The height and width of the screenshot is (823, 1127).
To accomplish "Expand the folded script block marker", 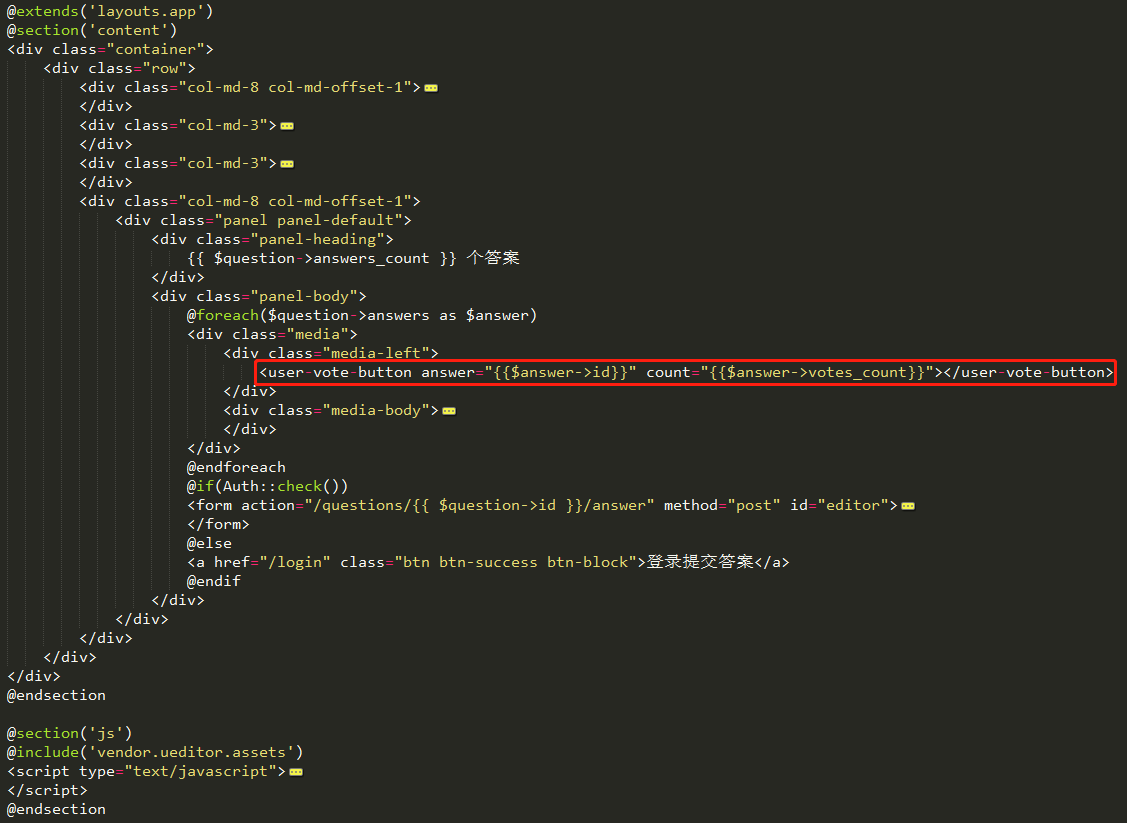I will click(x=296, y=772).
